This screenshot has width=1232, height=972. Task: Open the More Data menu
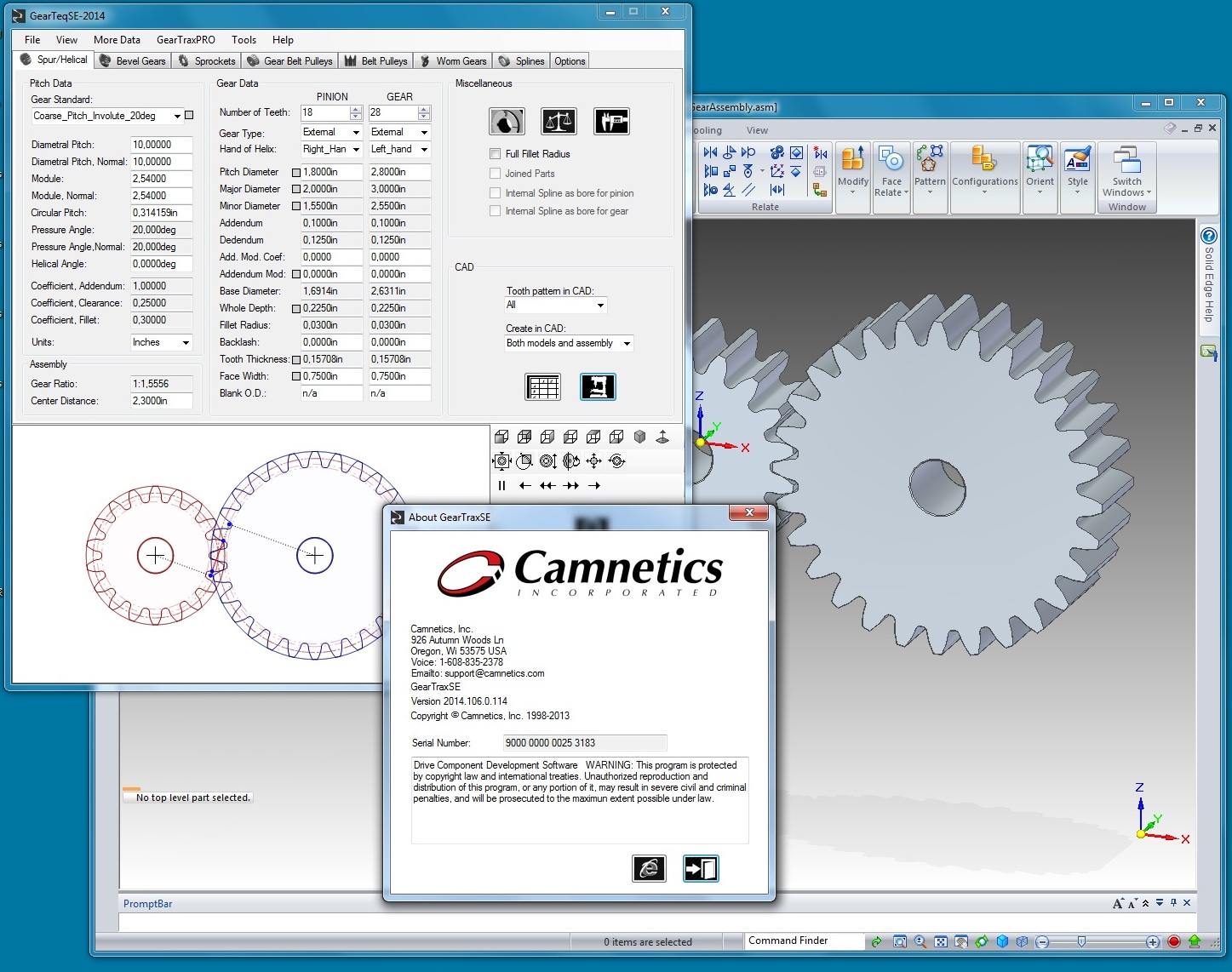click(117, 40)
